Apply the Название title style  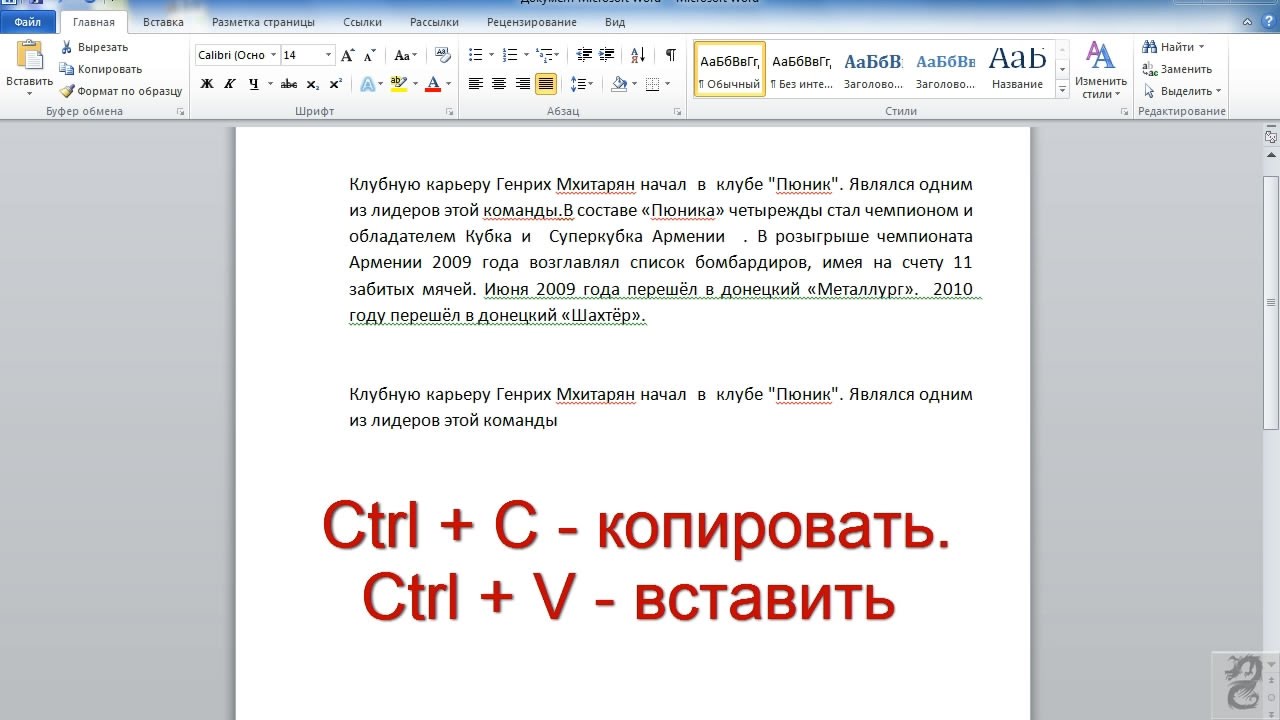coord(1018,69)
